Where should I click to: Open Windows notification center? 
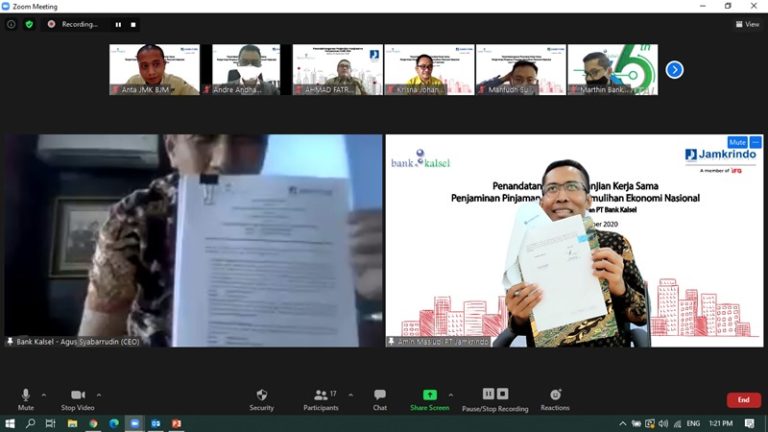tap(749, 424)
